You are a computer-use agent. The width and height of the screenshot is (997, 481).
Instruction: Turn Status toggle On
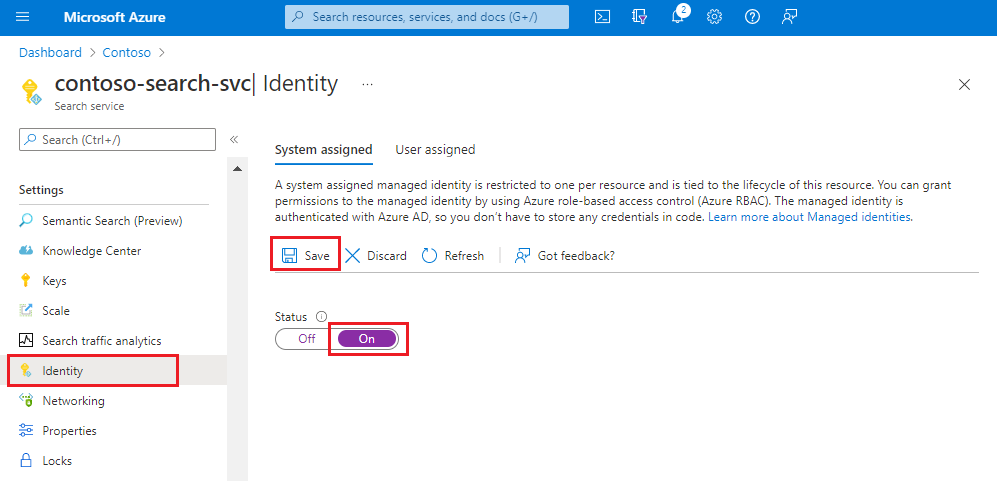click(x=367, y=339)
